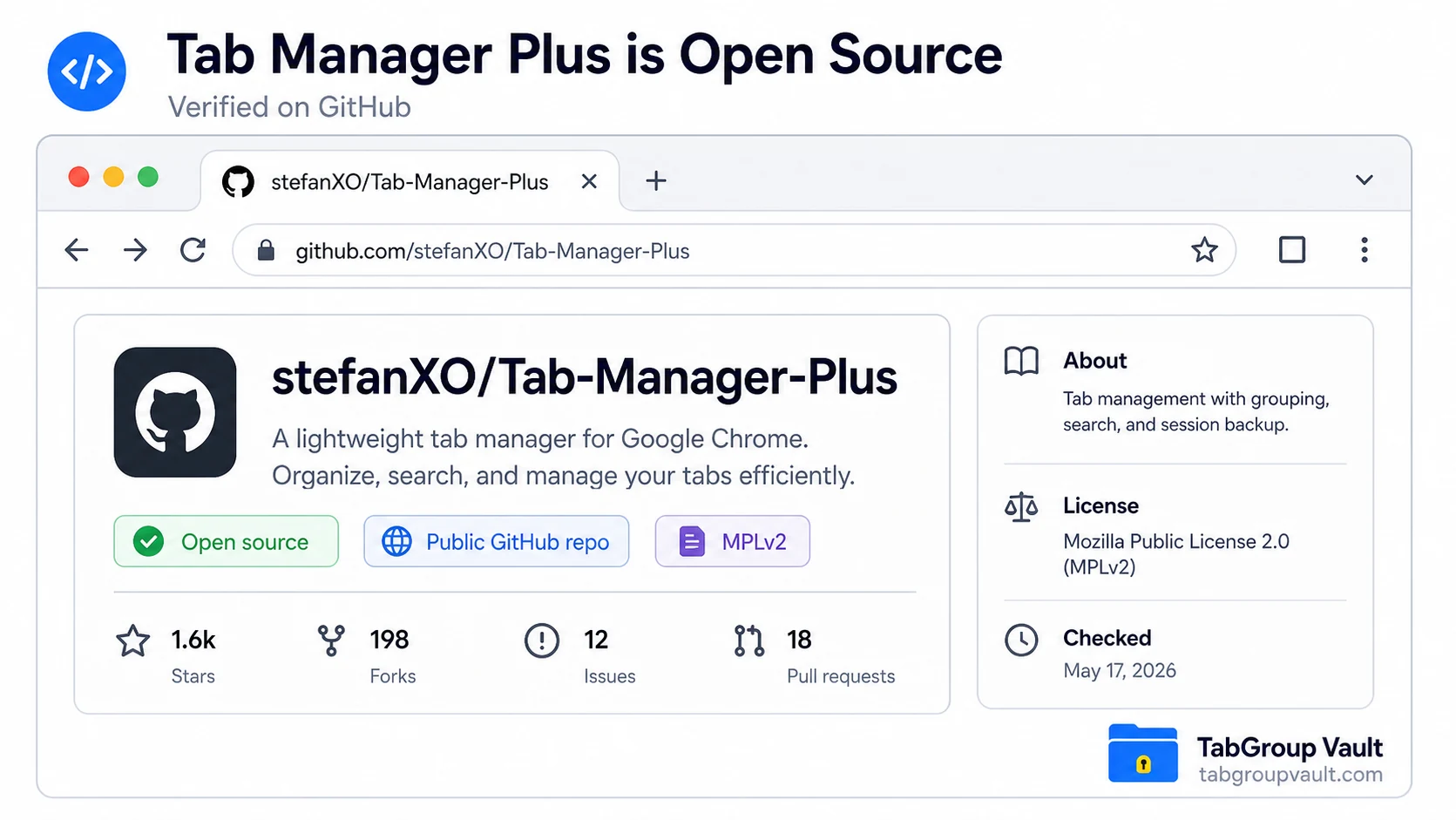
Task: Go forward using the right arrow
Action: (135, 251)
